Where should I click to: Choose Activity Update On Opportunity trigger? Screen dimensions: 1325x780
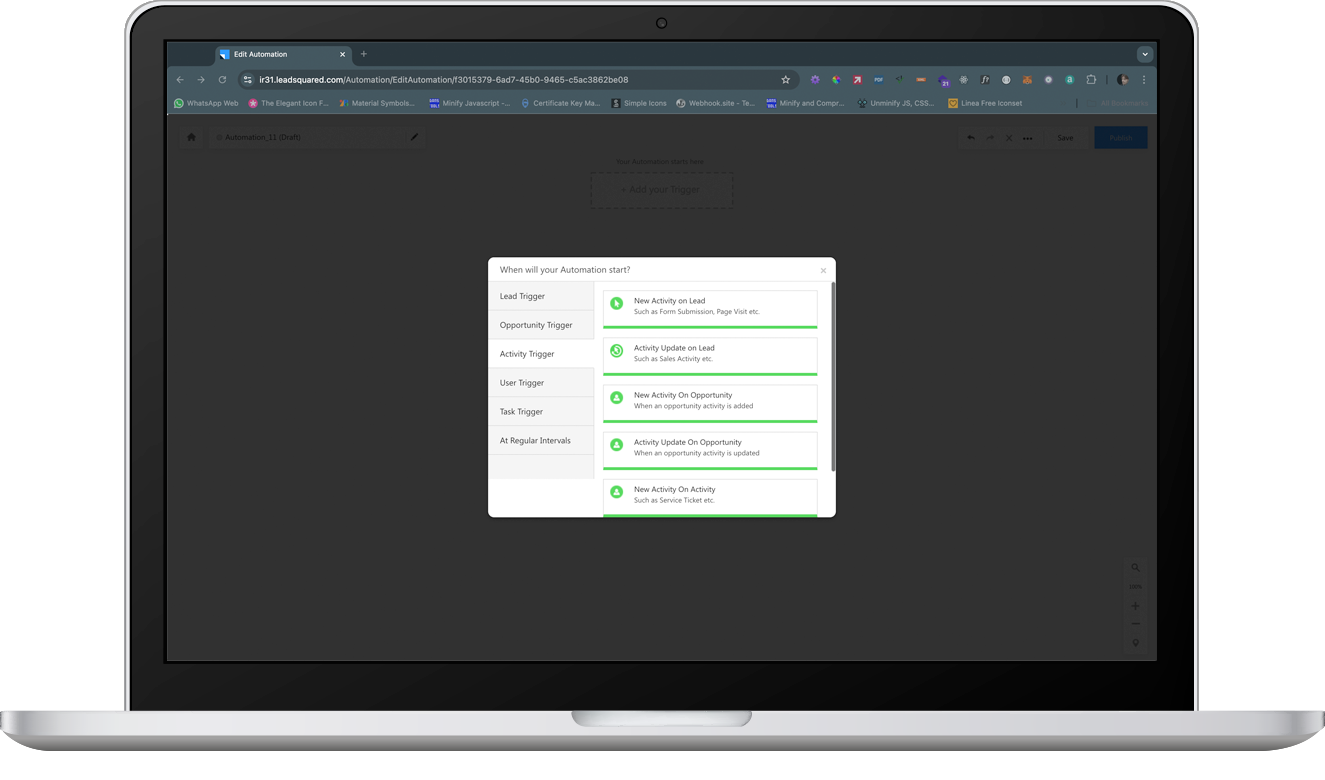(x=710, y=447)
